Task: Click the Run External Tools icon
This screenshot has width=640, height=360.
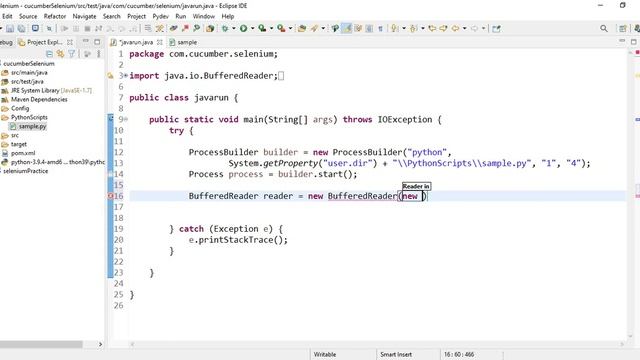Action: tap(281, 29)
